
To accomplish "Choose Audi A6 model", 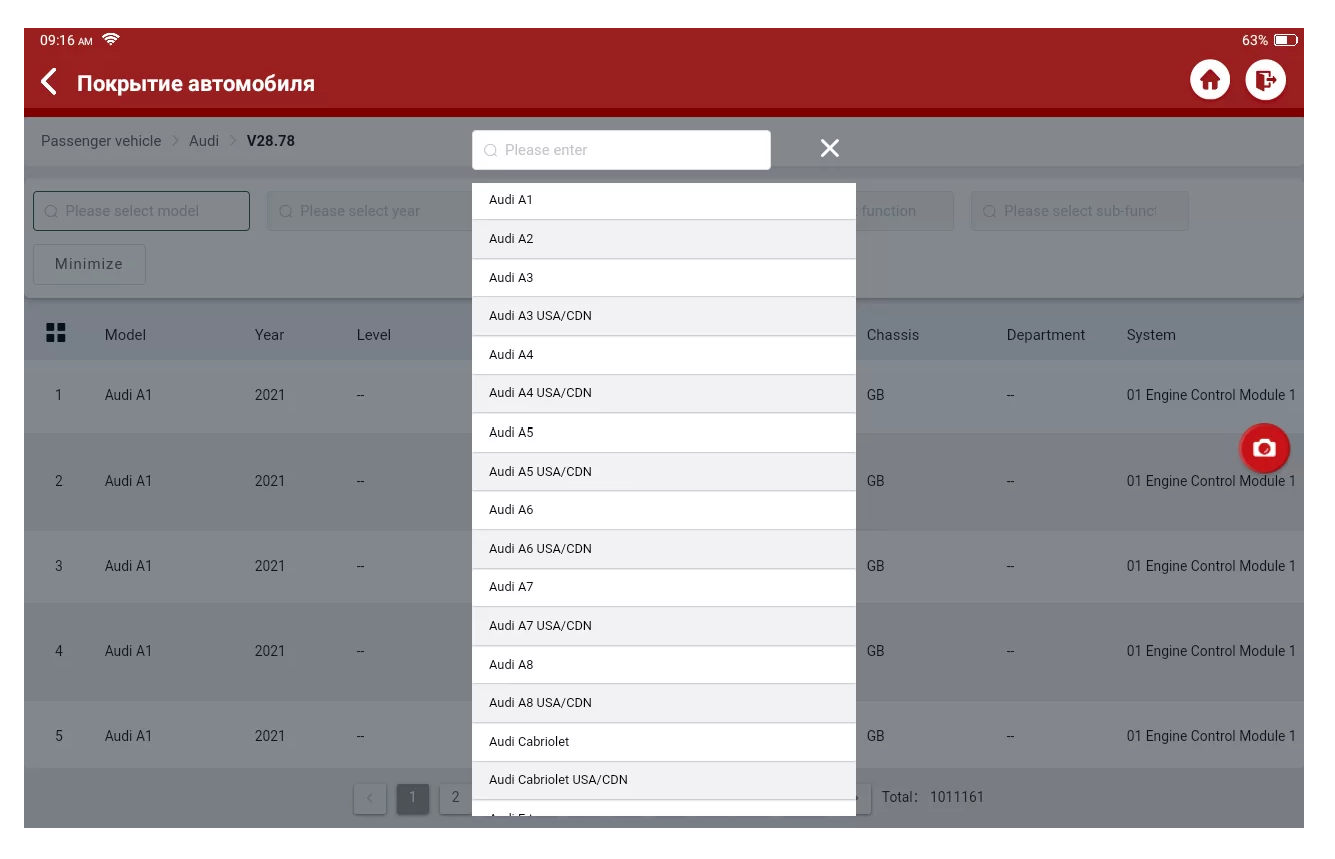I will (x=664, y=510).
